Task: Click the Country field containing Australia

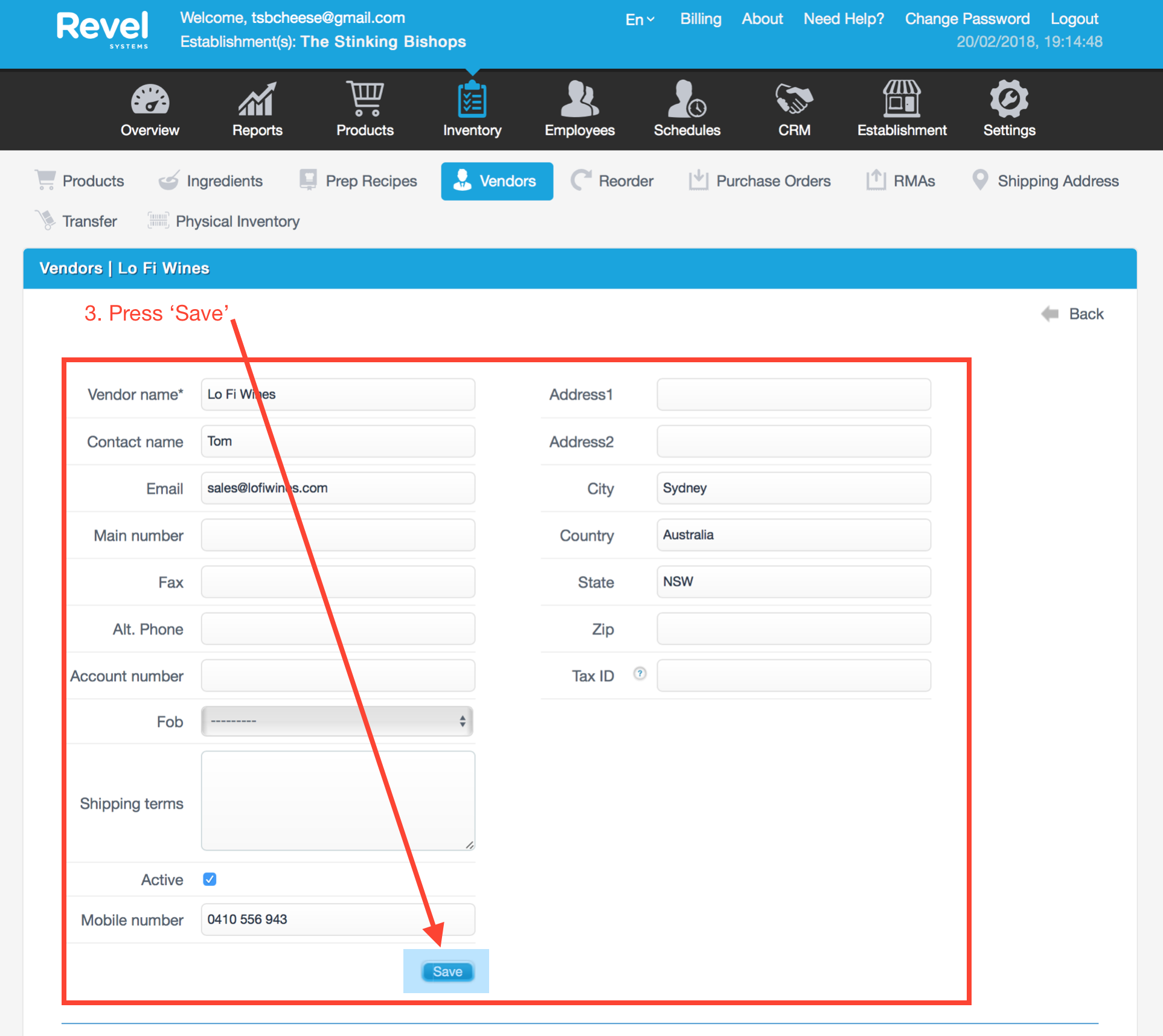Action: coord(793,535)
